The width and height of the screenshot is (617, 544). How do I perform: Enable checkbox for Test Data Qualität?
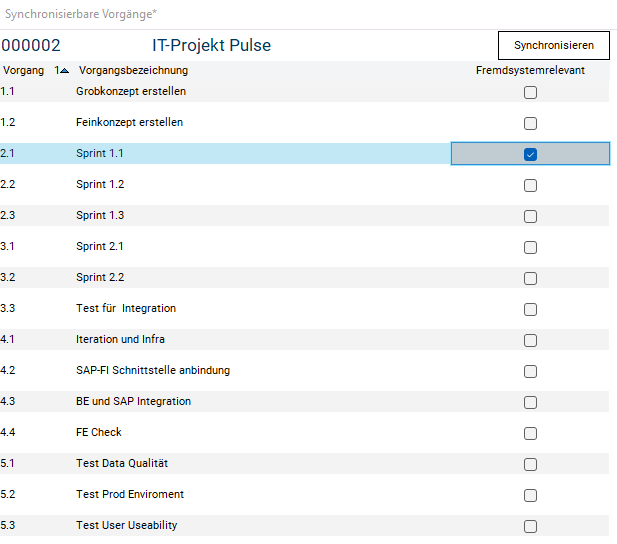pos(530,464)
